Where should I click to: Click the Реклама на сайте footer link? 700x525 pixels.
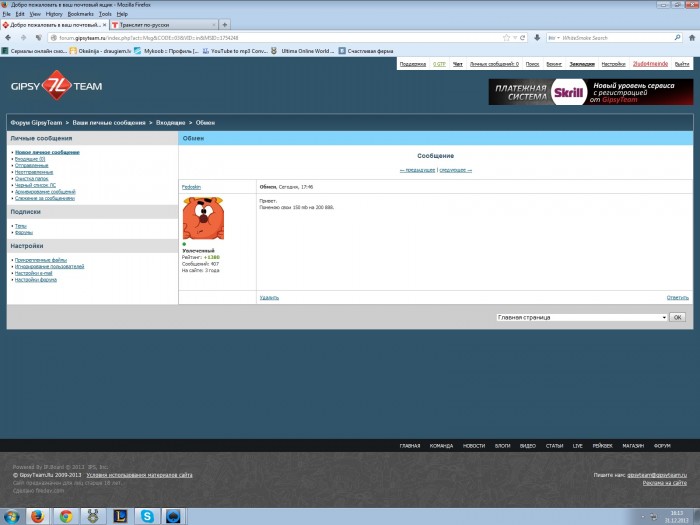point(665,483)
